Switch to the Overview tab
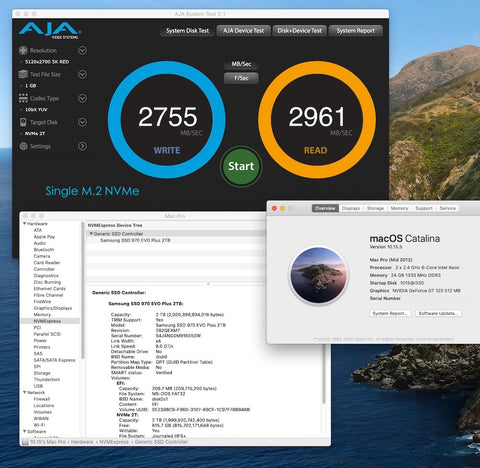Screen dimensions: 480x468 click(x=325, y=208)
